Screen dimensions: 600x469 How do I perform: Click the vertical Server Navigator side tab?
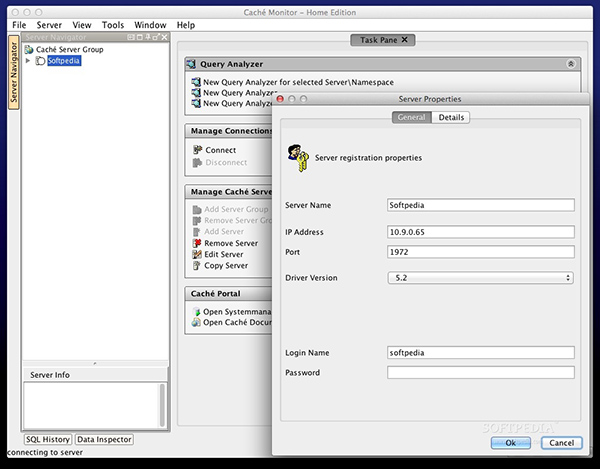pos(14,72)
